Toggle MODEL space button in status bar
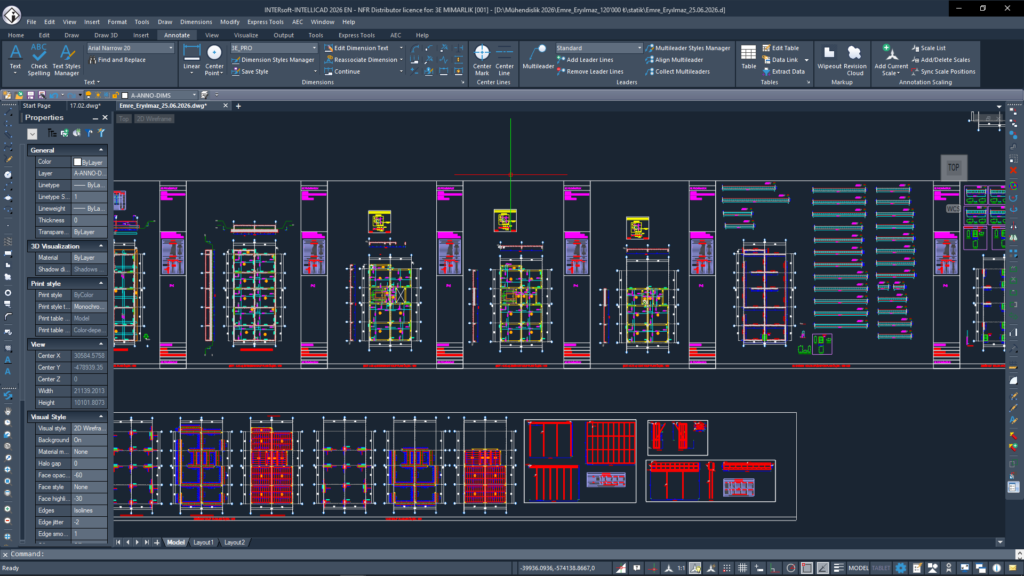Viewport: 1024px width, 576px height. 858,568
